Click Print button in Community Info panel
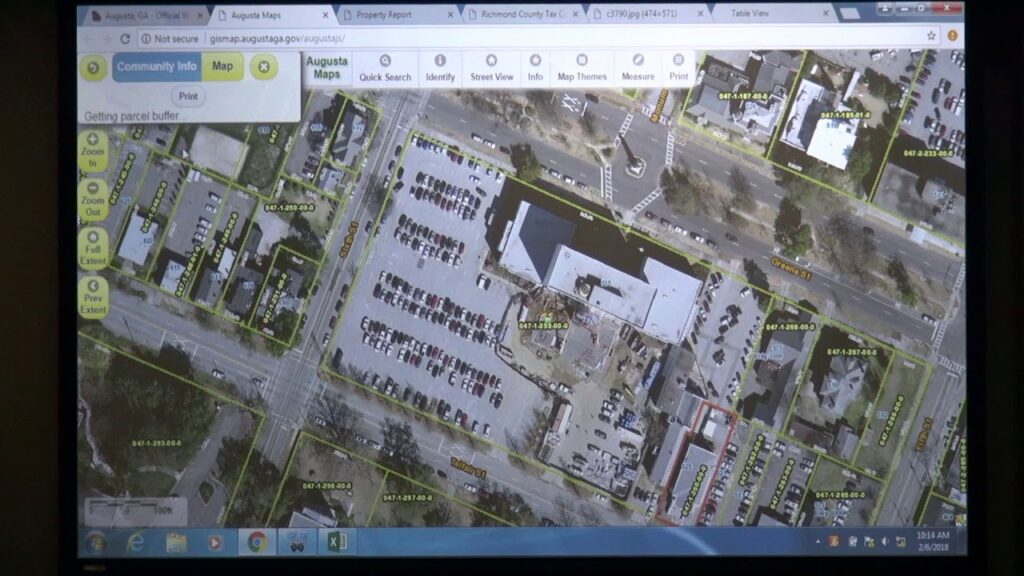 tap(188, 96)
